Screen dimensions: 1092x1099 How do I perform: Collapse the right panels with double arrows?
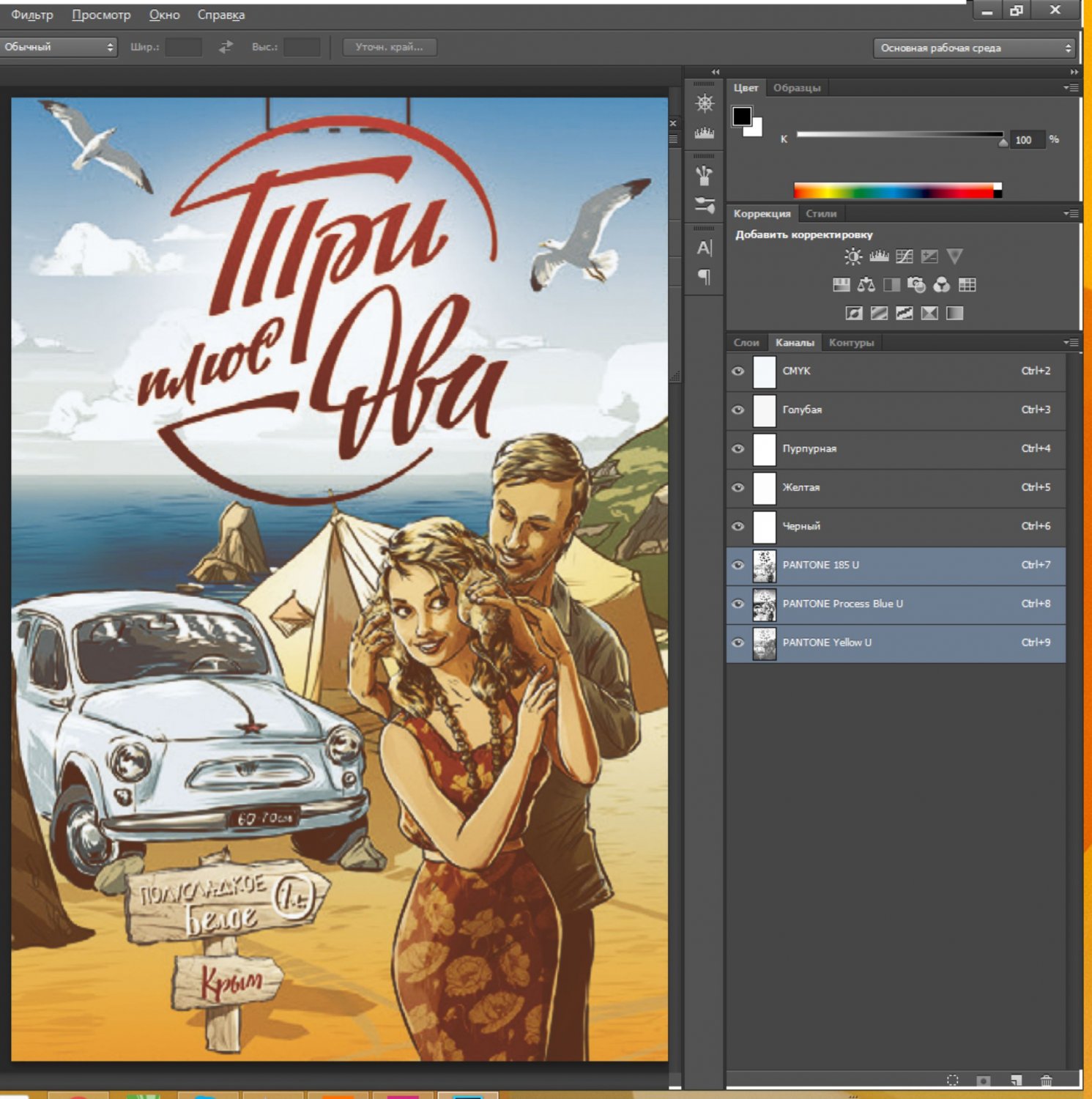click(1074, 72)
